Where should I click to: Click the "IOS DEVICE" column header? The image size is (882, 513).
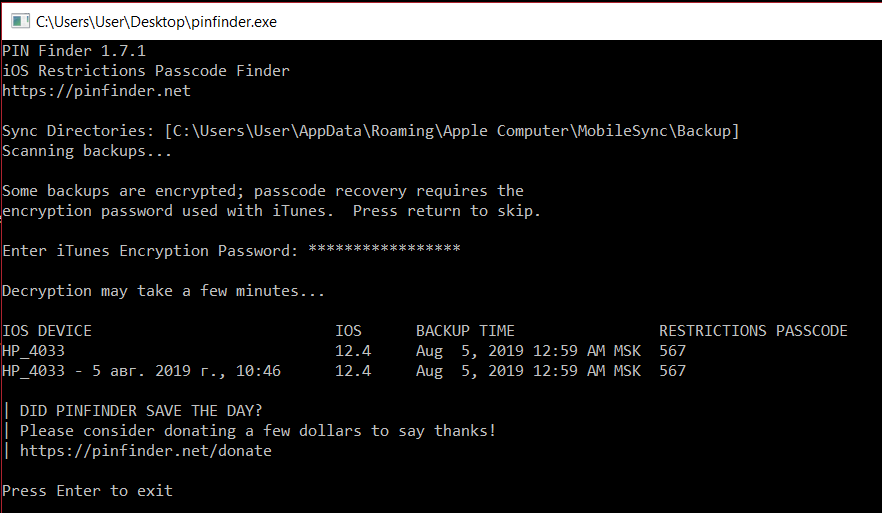pos(47,331)
